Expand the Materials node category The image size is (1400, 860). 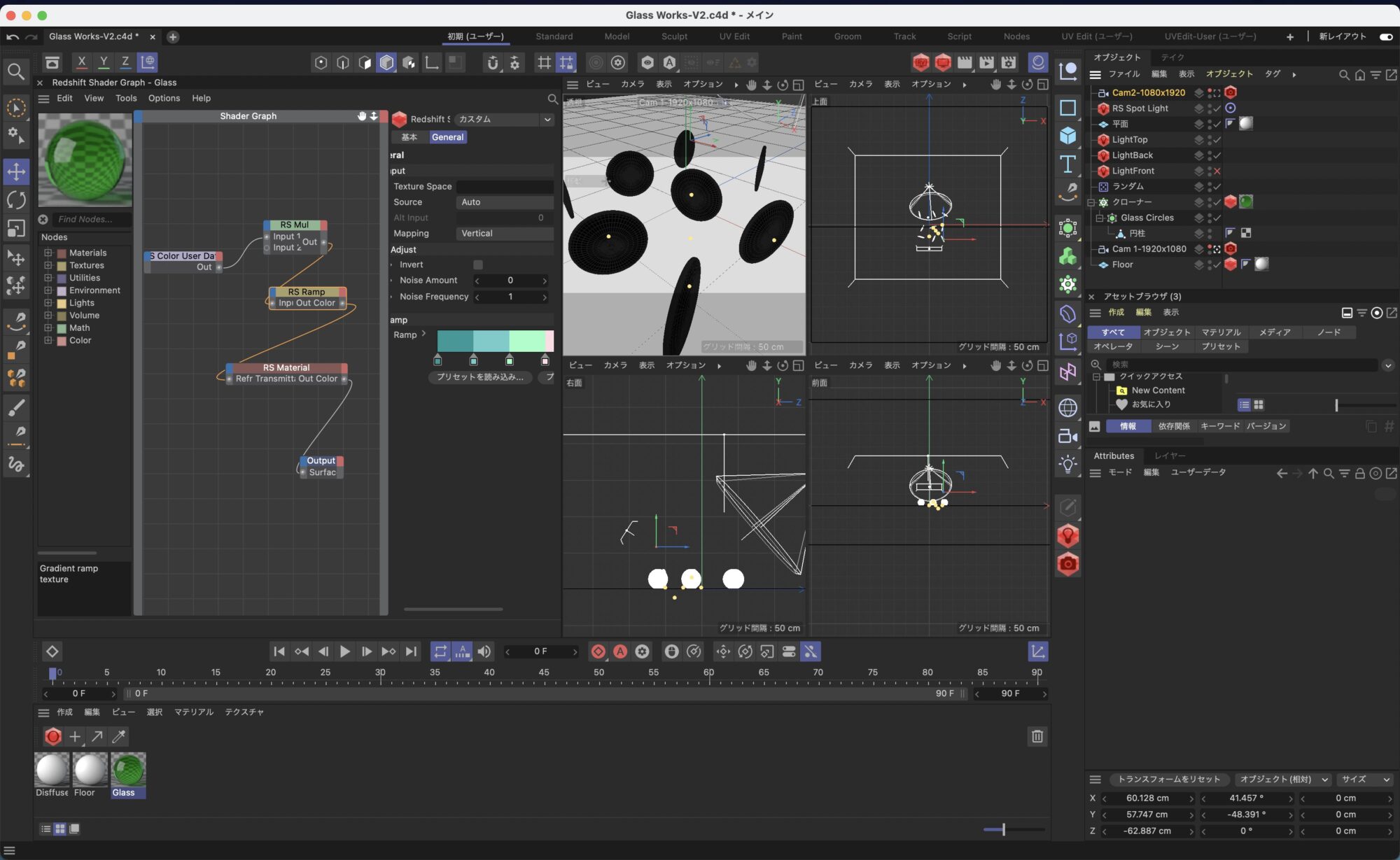[x=48, y=253]
